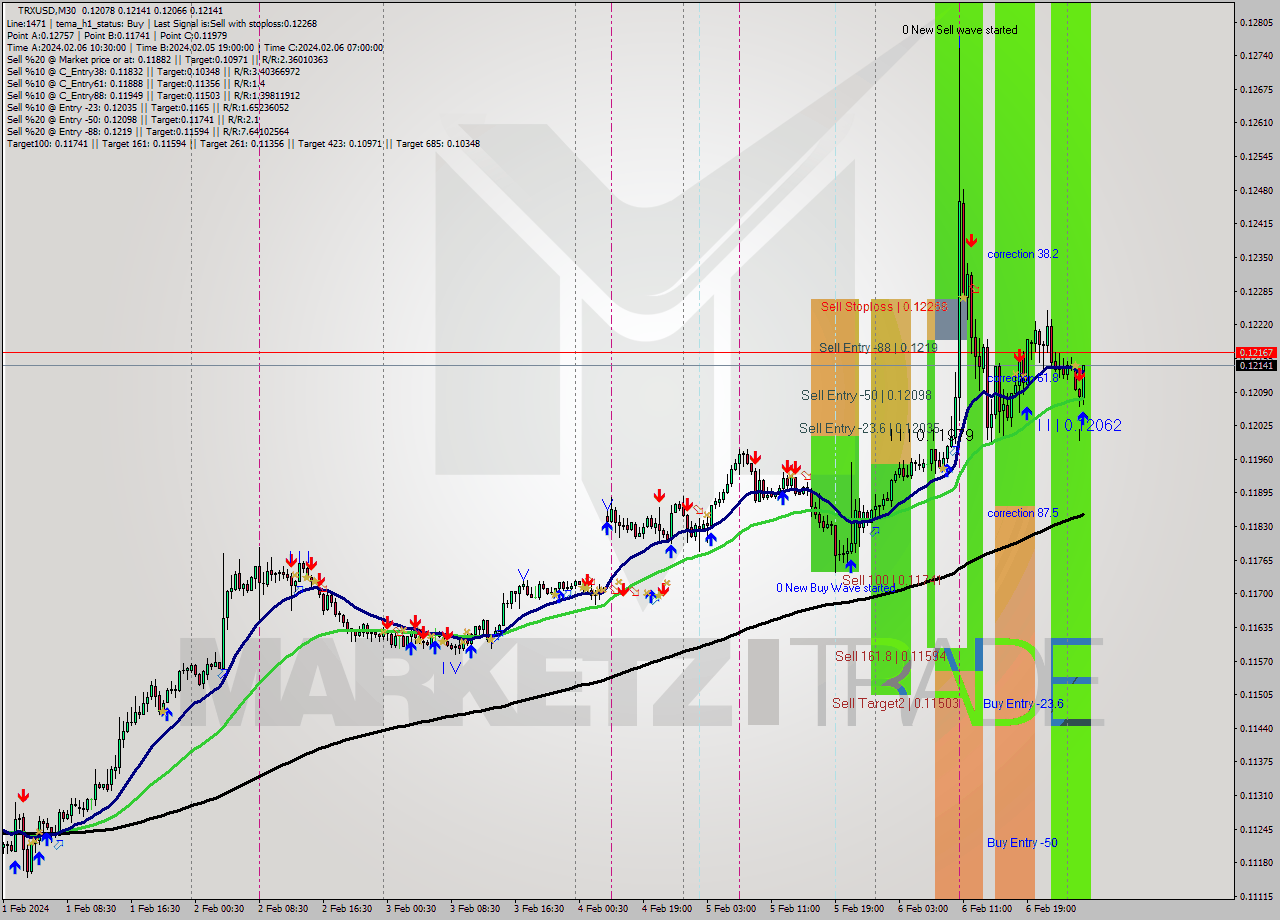Viewport: 1280px width, 920px height.
Task: Click the 0.12805 value on the price scale
Action: click(1256, 22)
